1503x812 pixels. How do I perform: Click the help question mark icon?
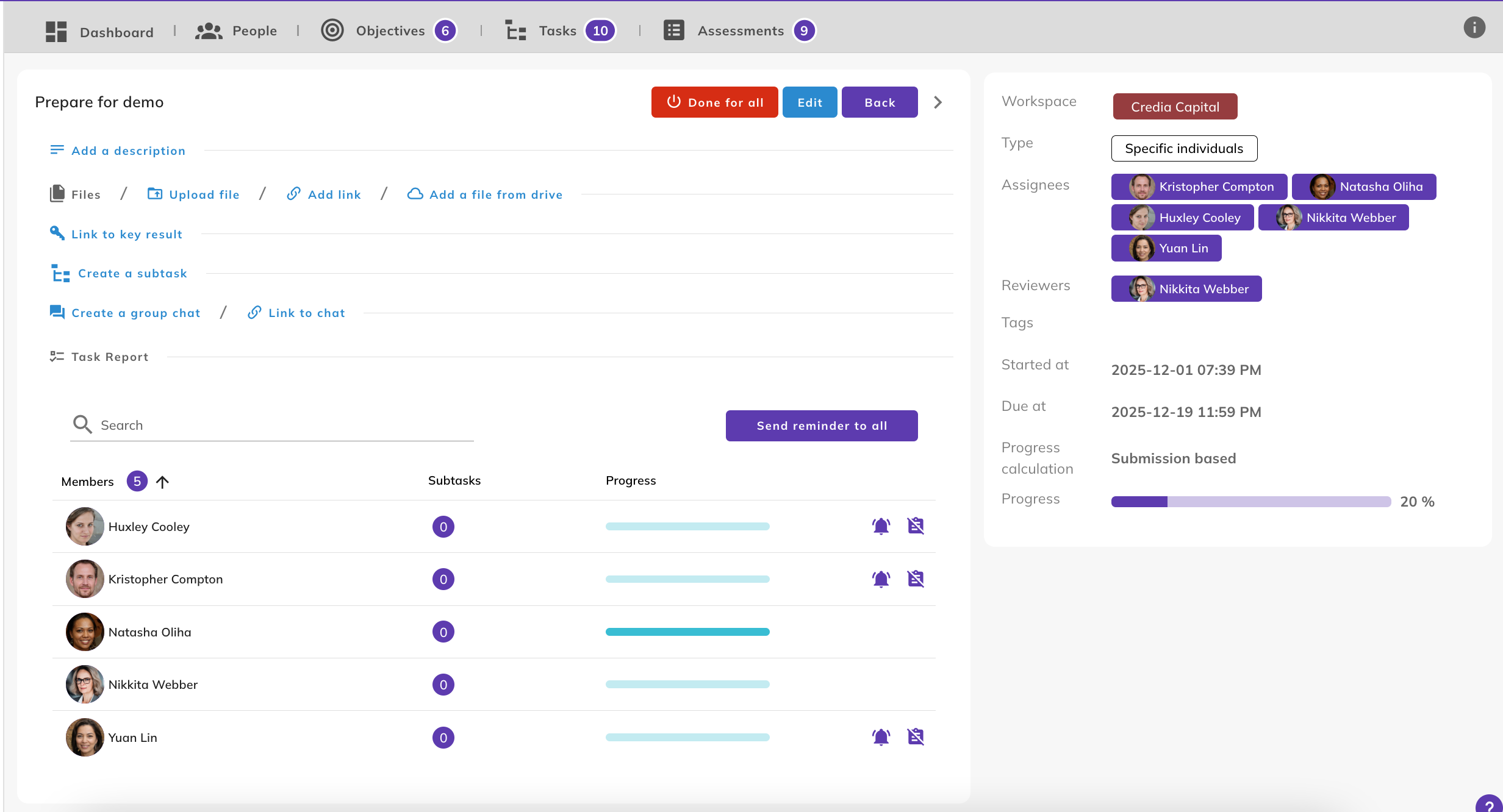coord(1489,806)
